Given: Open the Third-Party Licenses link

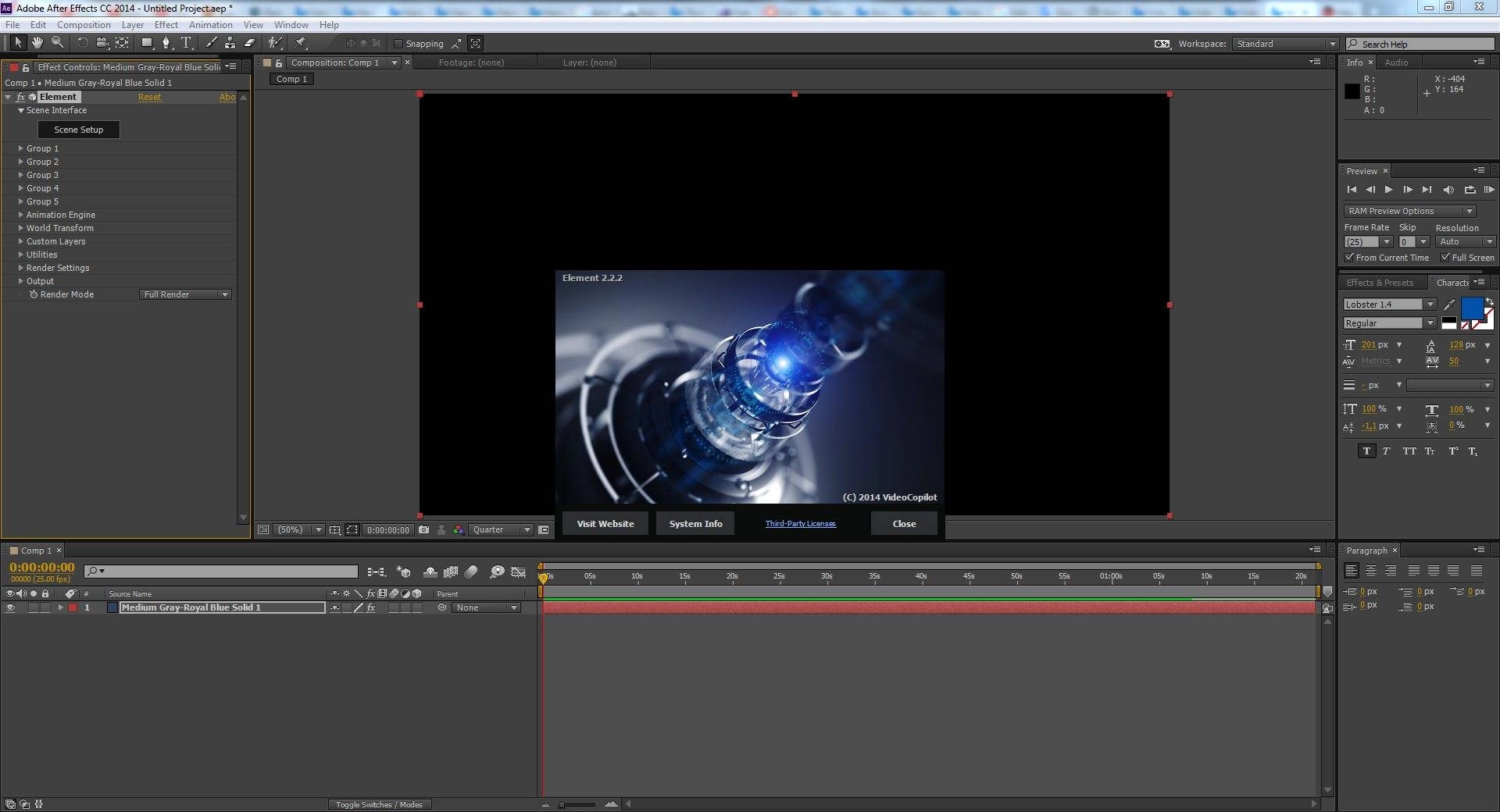Looking at the screenshot, I should coord(800,524).
